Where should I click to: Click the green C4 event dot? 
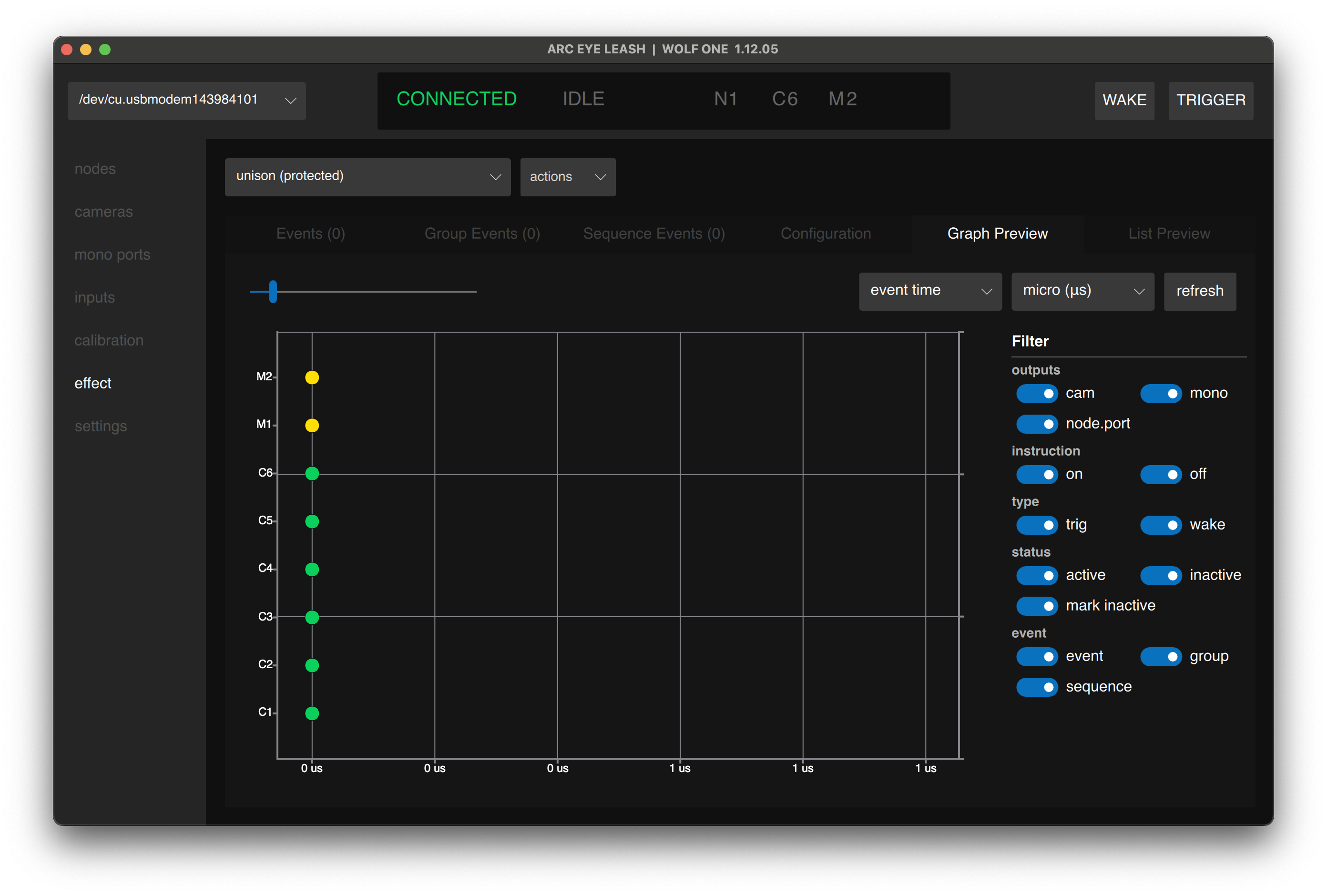click(x=312, y=570)
